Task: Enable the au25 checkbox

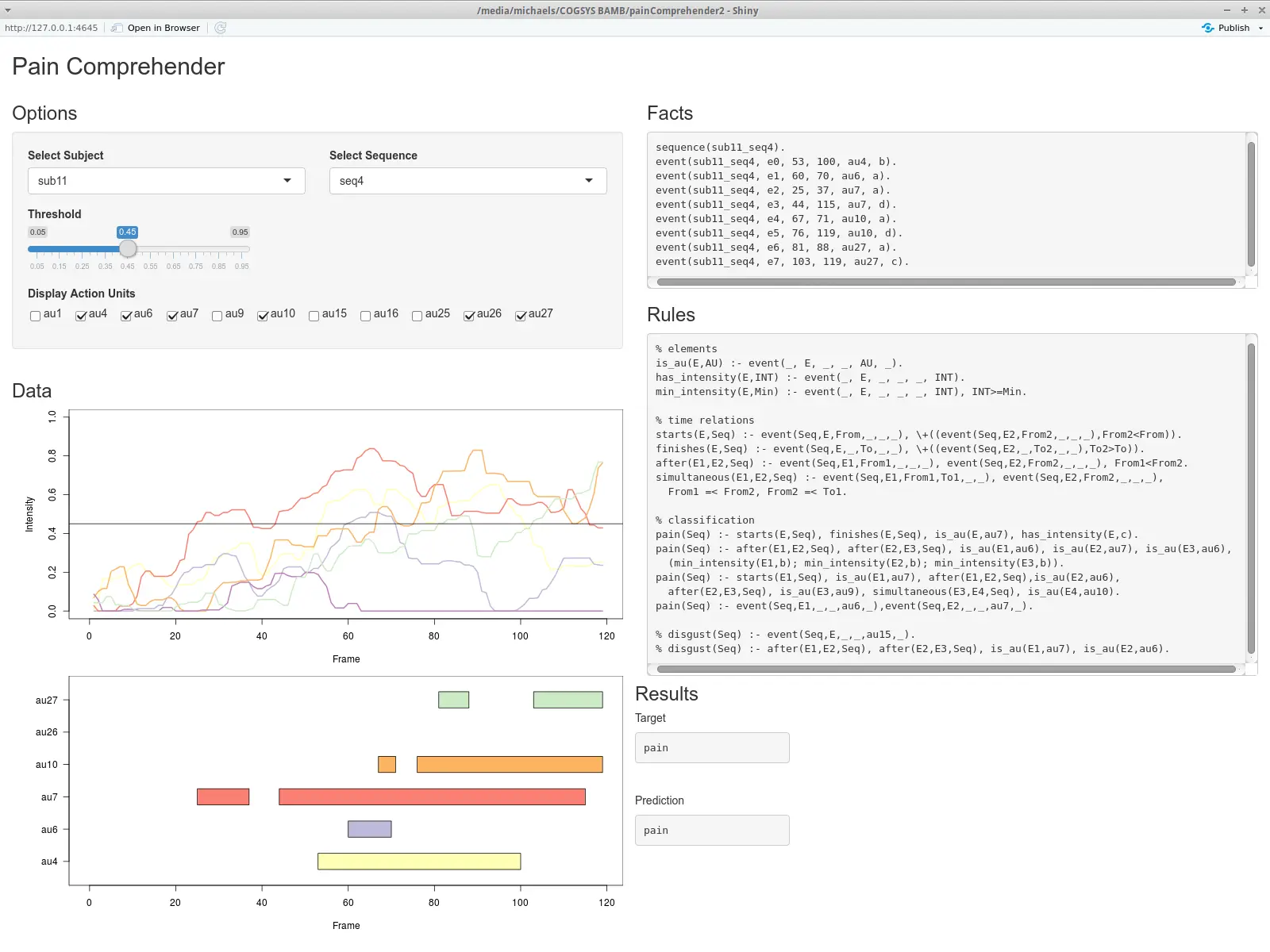Action: click(417, 316)
